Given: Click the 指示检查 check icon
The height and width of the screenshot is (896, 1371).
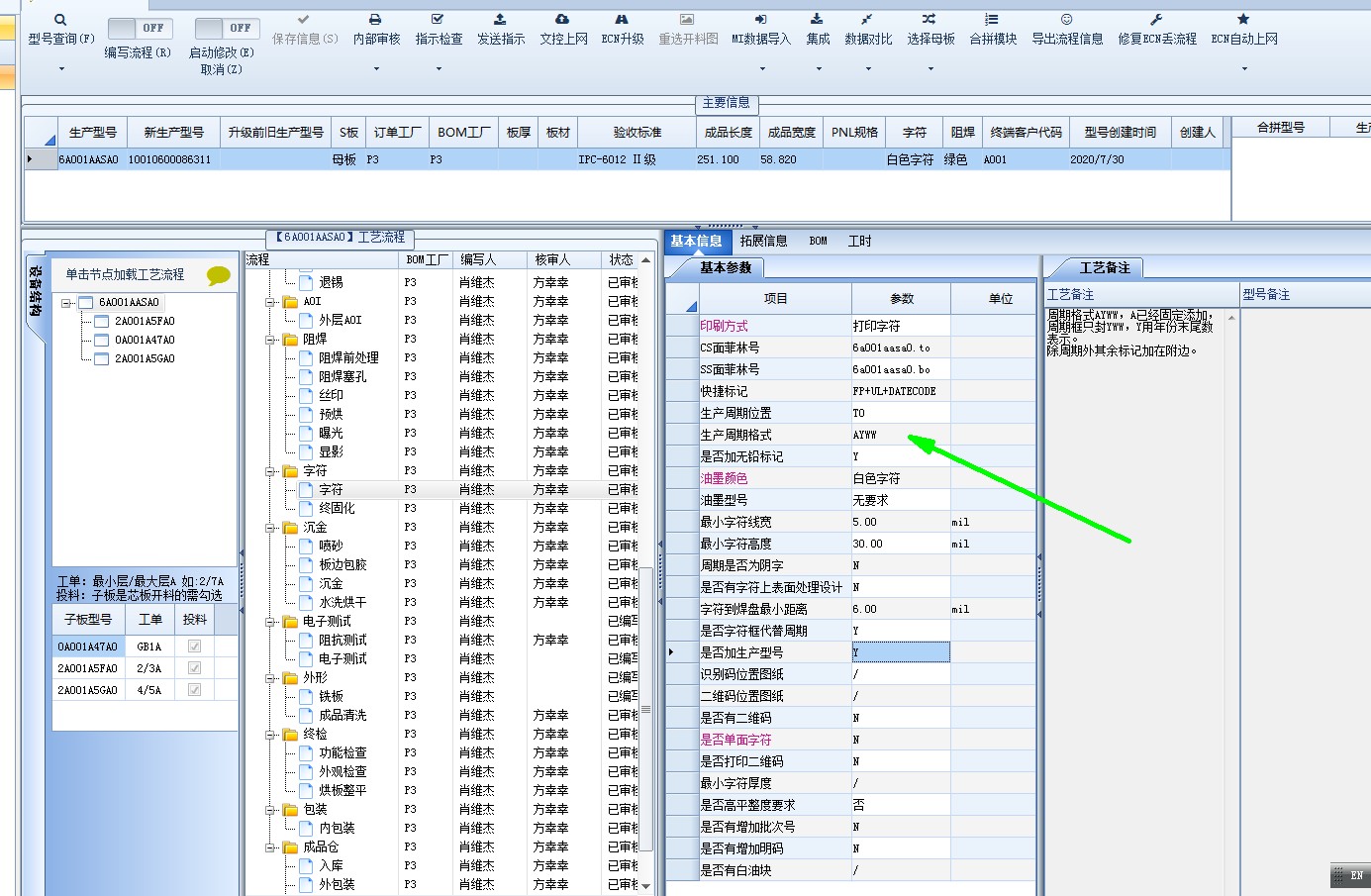Looking at the screenshot, I should (x=438, y=19).
